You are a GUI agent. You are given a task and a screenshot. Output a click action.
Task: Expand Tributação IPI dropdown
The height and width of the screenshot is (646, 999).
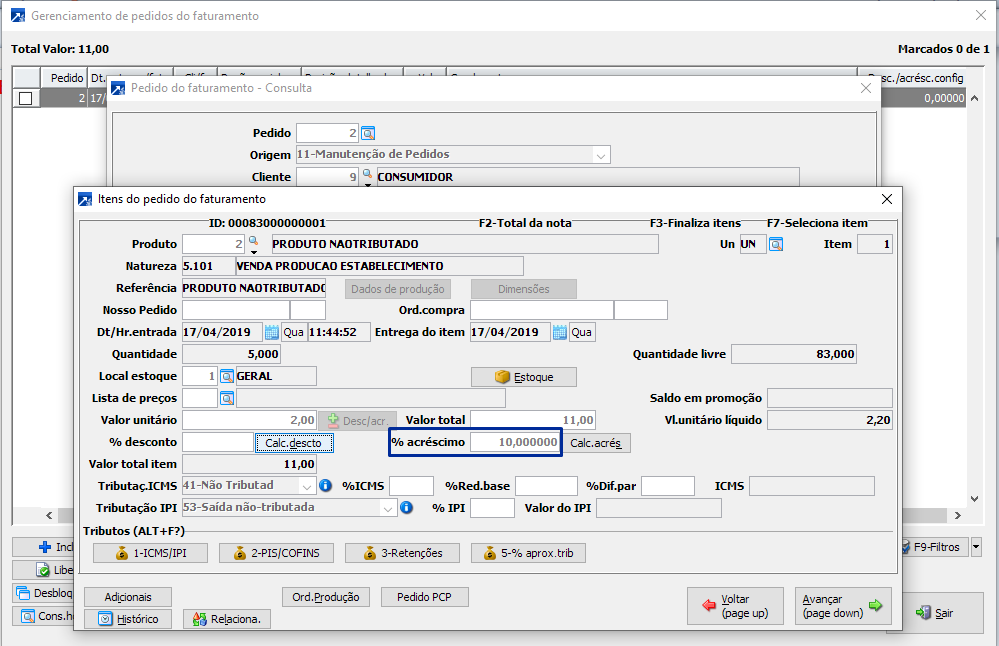[x=387, y=508]
